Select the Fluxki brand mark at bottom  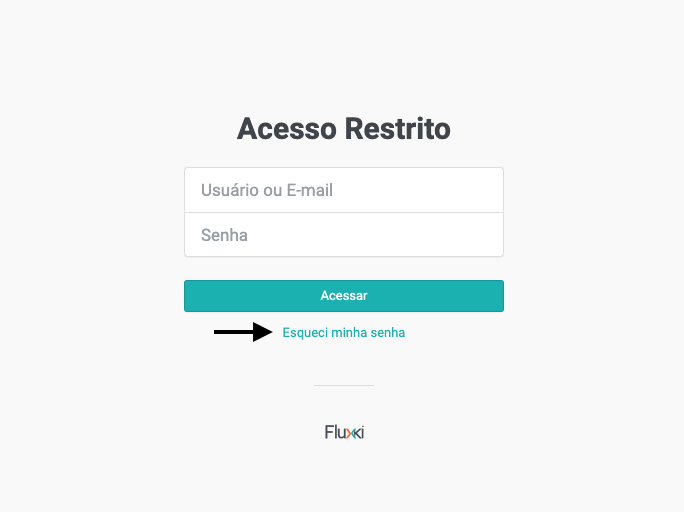[344, 433]
